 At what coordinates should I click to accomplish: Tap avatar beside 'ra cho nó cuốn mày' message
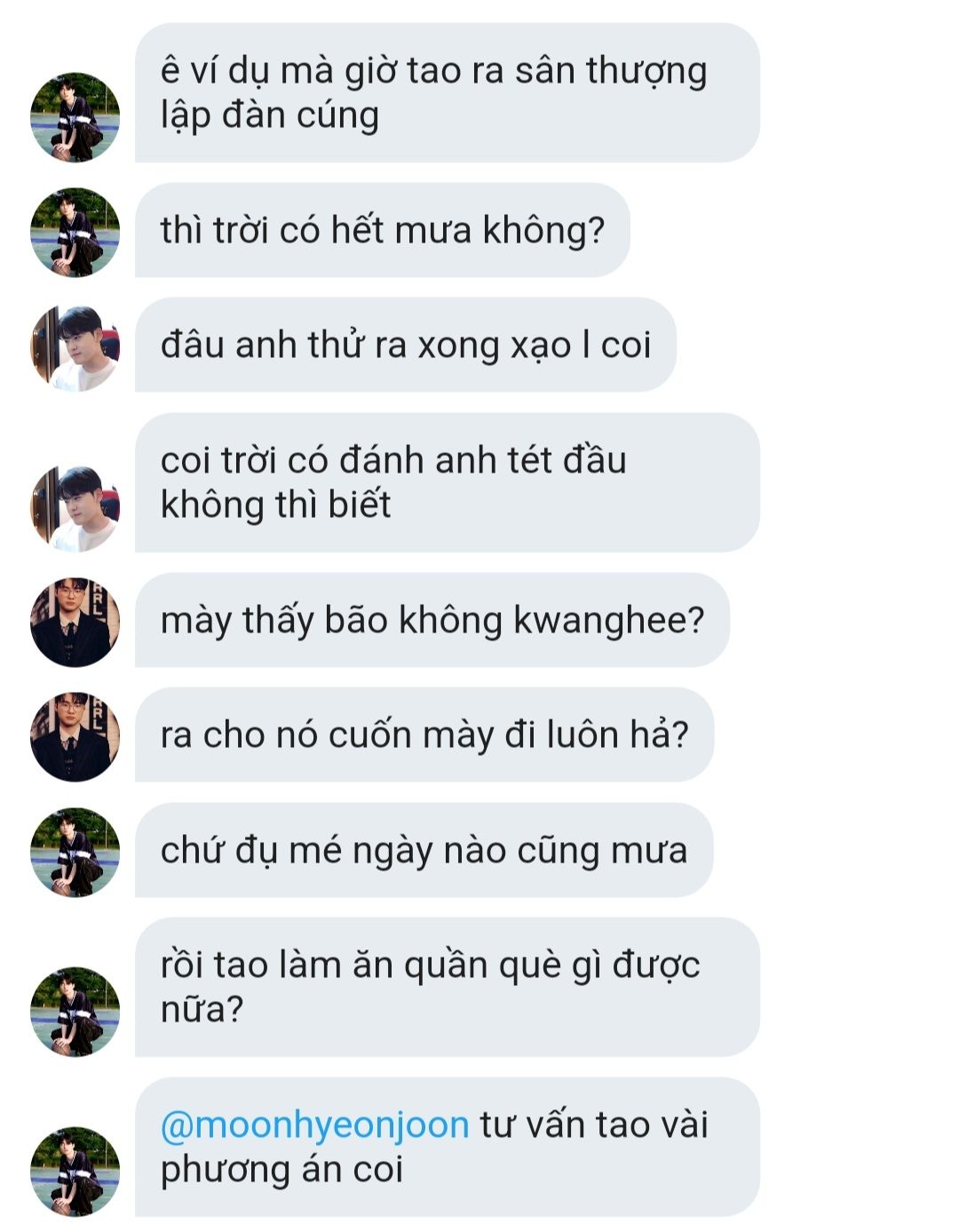(75, 736)
